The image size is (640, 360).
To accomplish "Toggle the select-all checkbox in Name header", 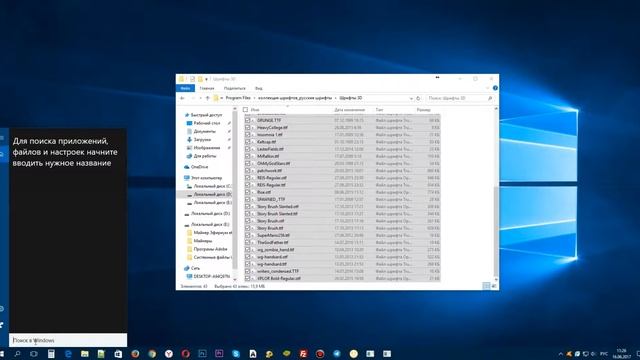I will point(245,110).
